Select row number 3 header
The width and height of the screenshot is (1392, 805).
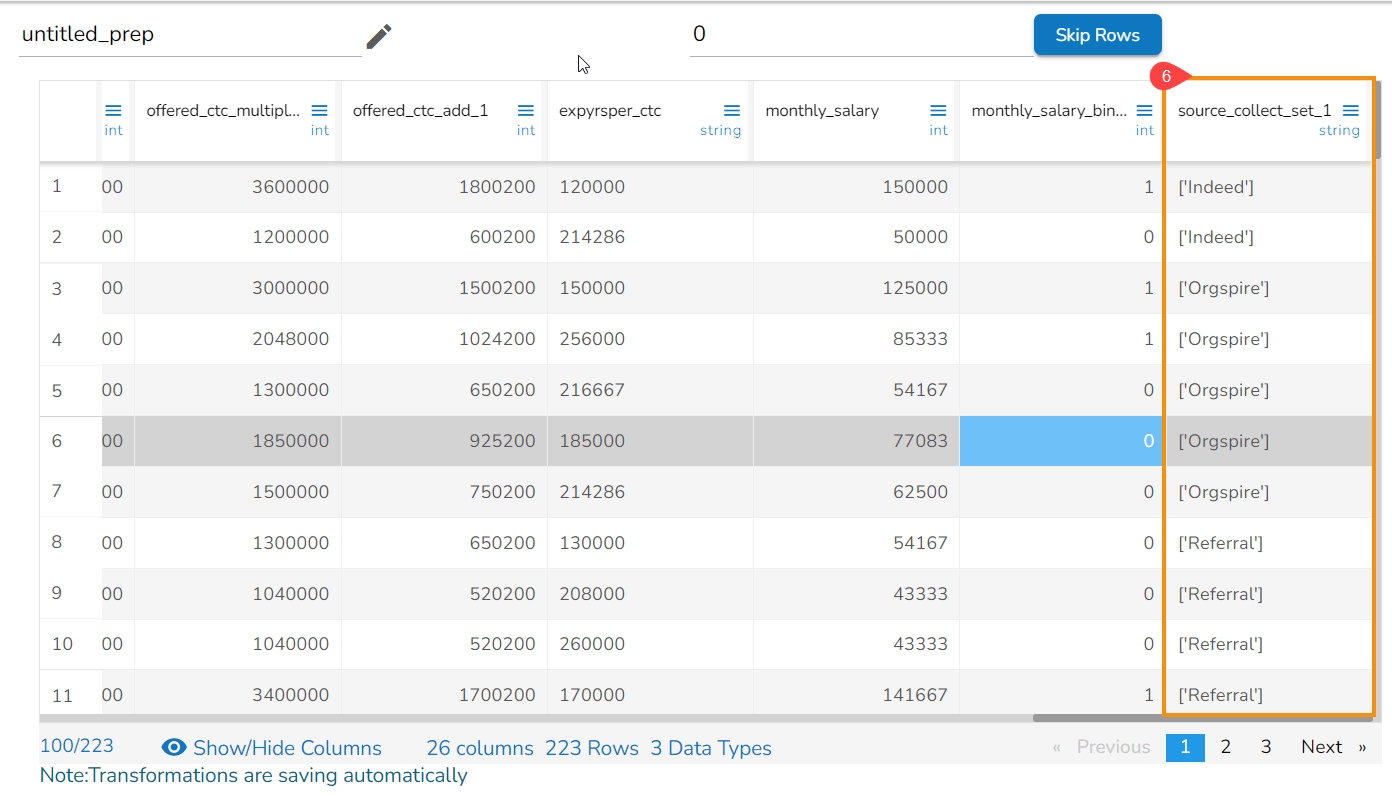pyautogui.click(x=57, y=289)
